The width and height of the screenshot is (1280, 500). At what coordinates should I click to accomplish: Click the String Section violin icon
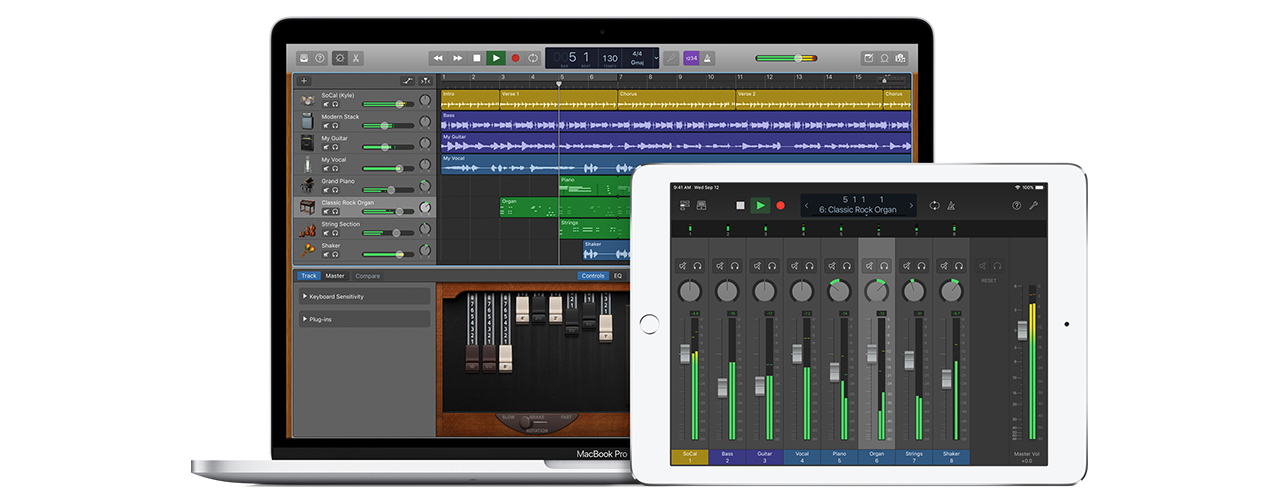[308, 230]
